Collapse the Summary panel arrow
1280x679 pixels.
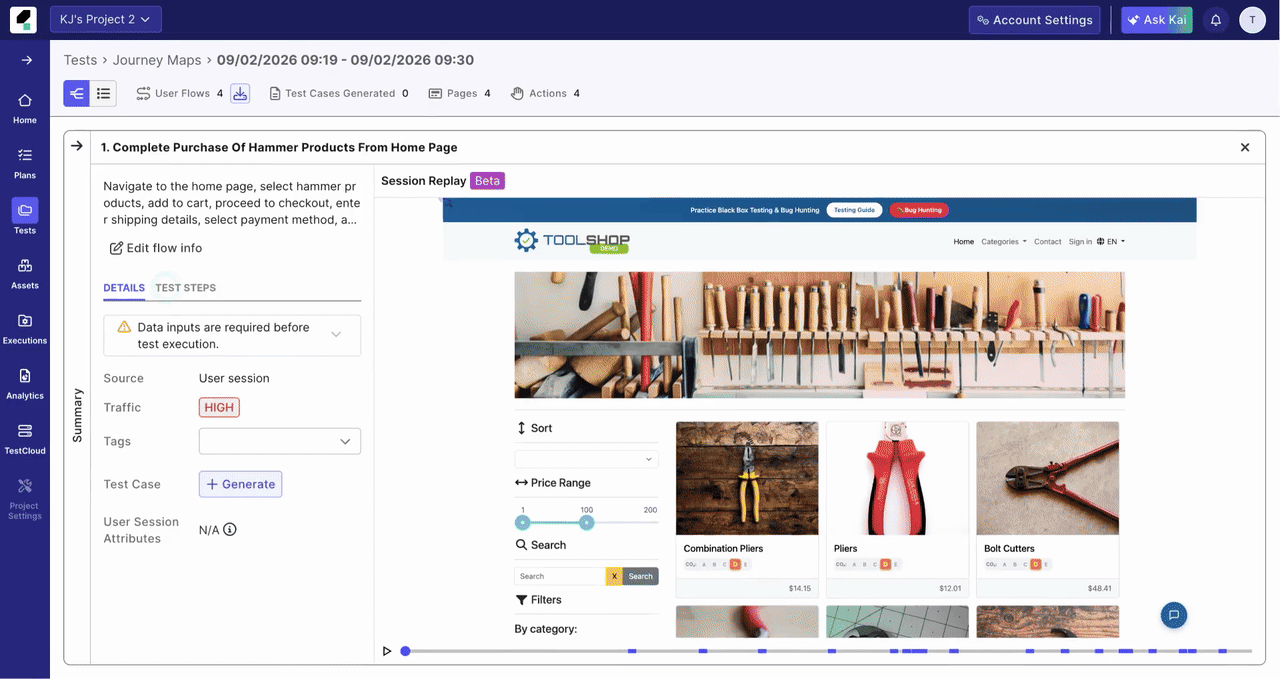click(x=77, y=146)
